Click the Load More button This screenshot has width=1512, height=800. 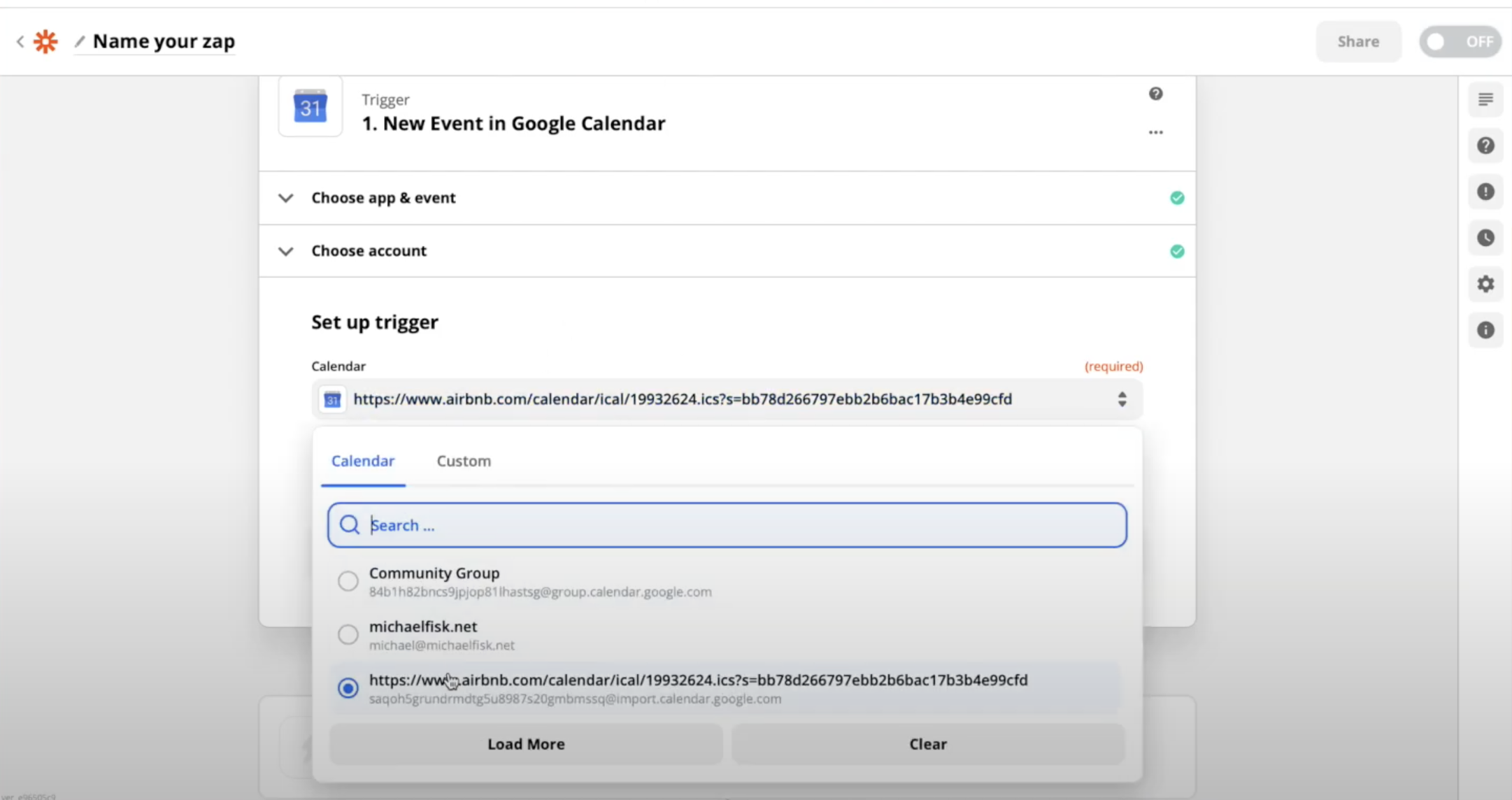pos(526,744)
